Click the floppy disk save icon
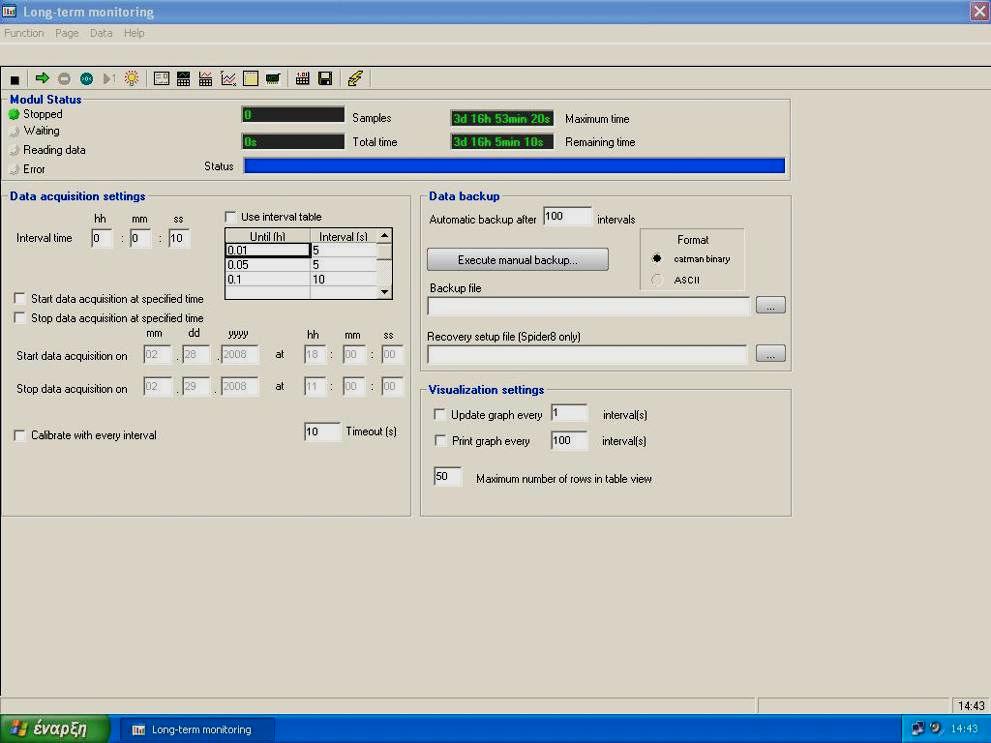Viewport: 991px width, 743px height. 325,78
